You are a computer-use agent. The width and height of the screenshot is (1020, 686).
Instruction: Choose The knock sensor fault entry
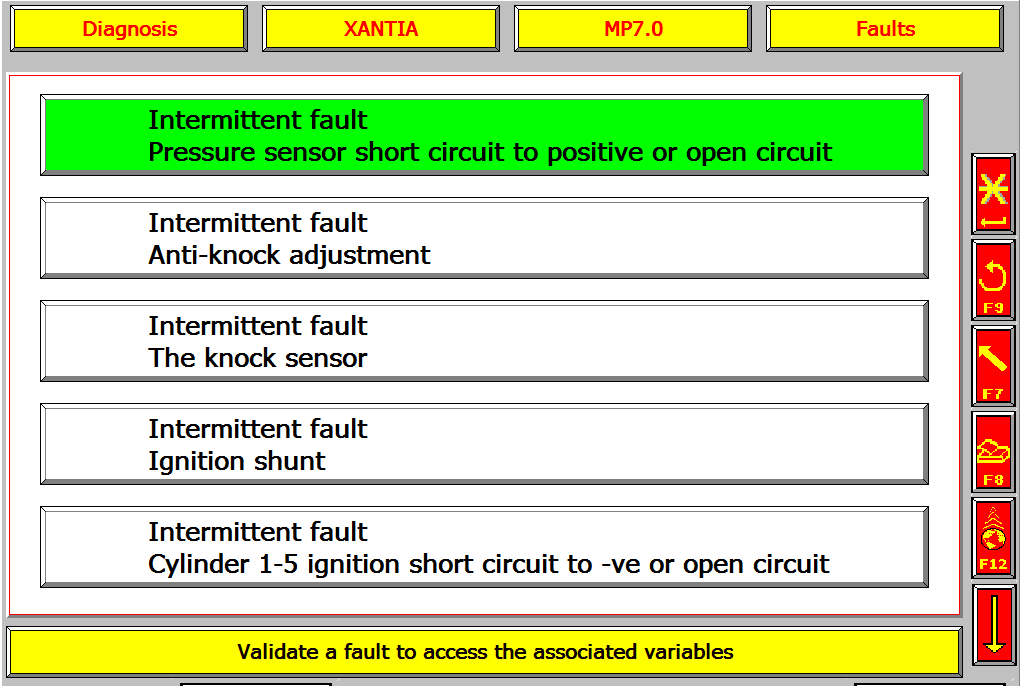[484, 341]
